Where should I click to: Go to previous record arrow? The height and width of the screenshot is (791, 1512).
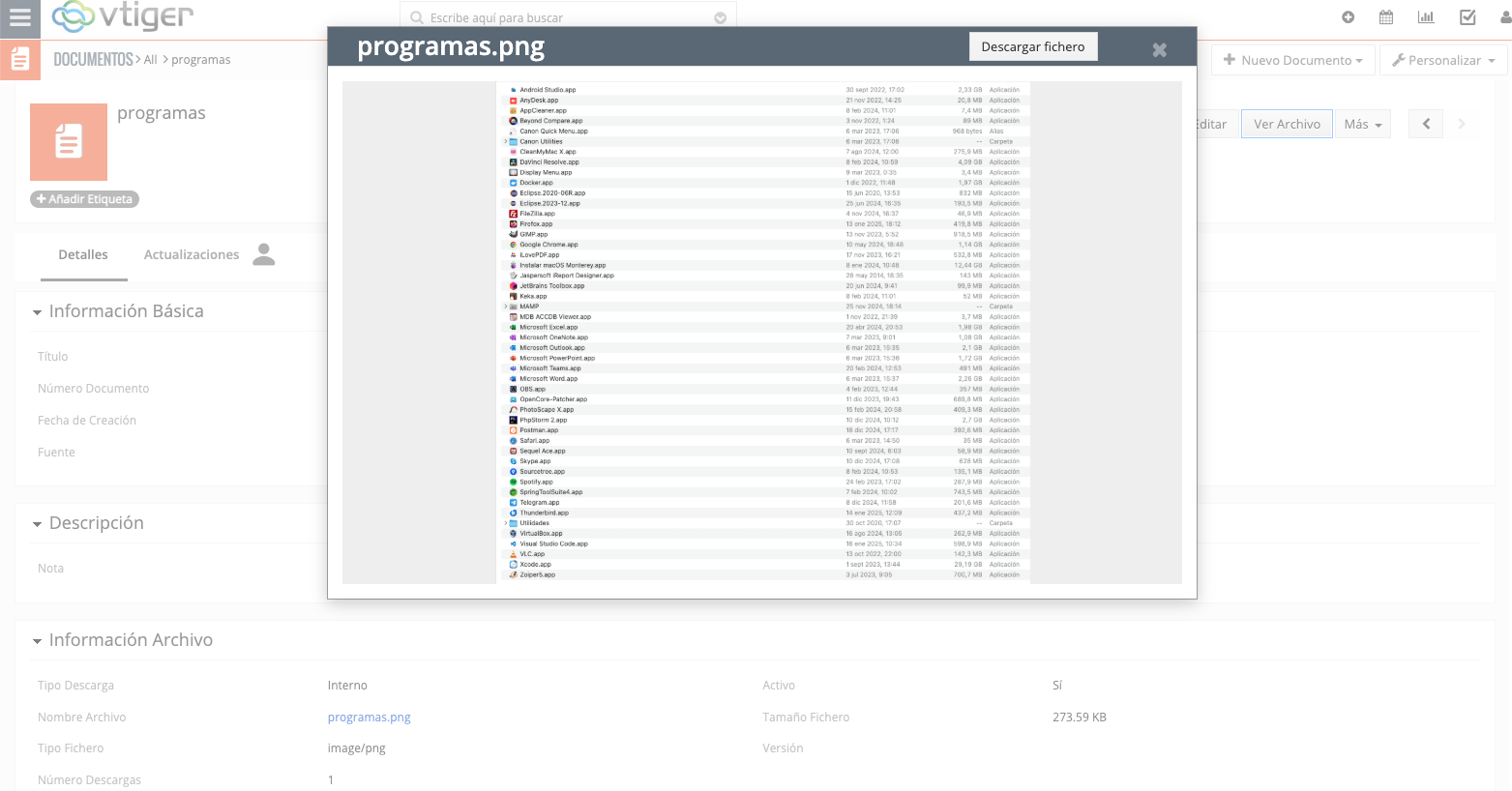[x=1426, y=124]
